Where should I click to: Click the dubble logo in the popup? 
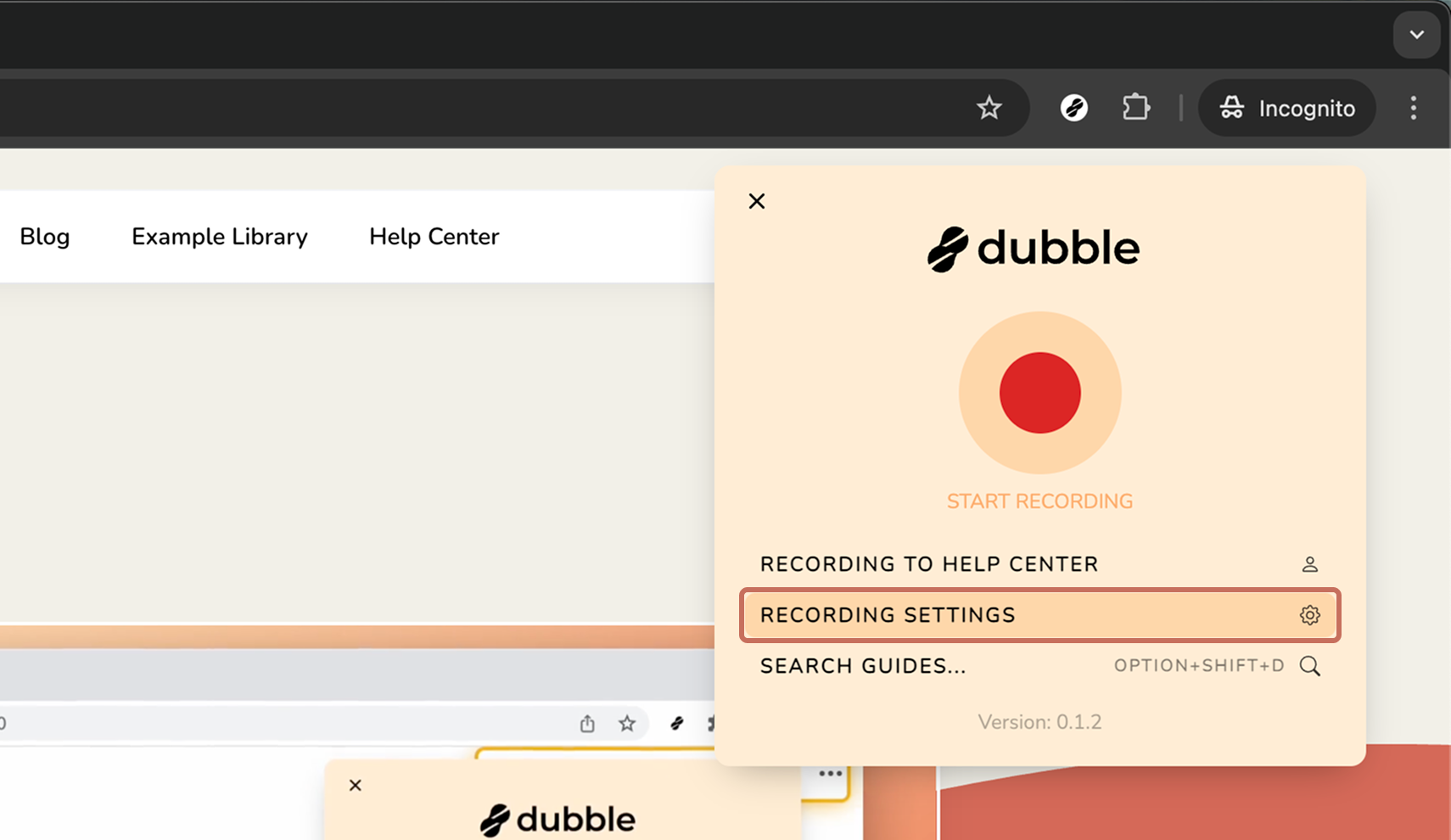coord(1033,249)
